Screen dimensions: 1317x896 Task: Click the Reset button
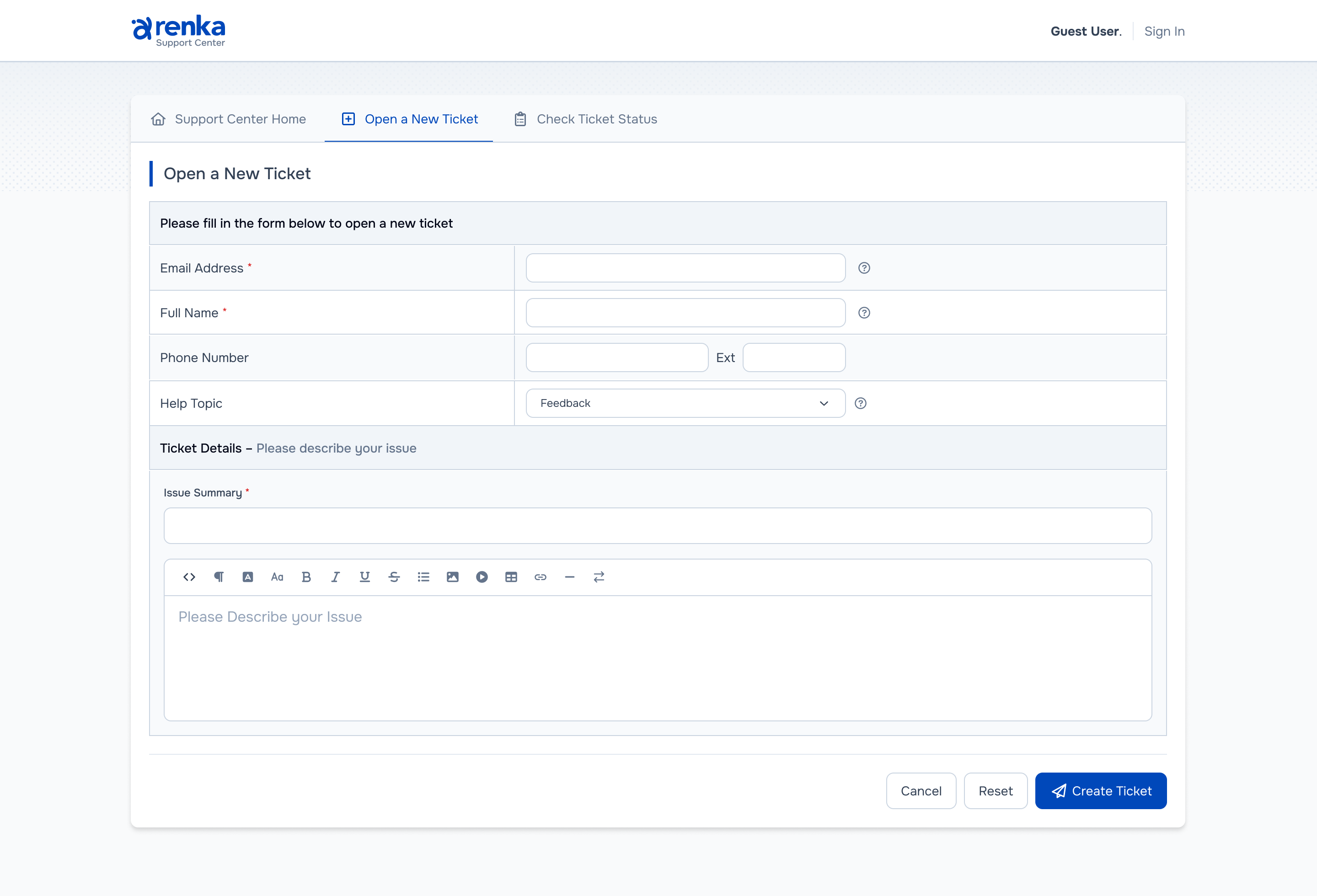click(x=996, y=791)
